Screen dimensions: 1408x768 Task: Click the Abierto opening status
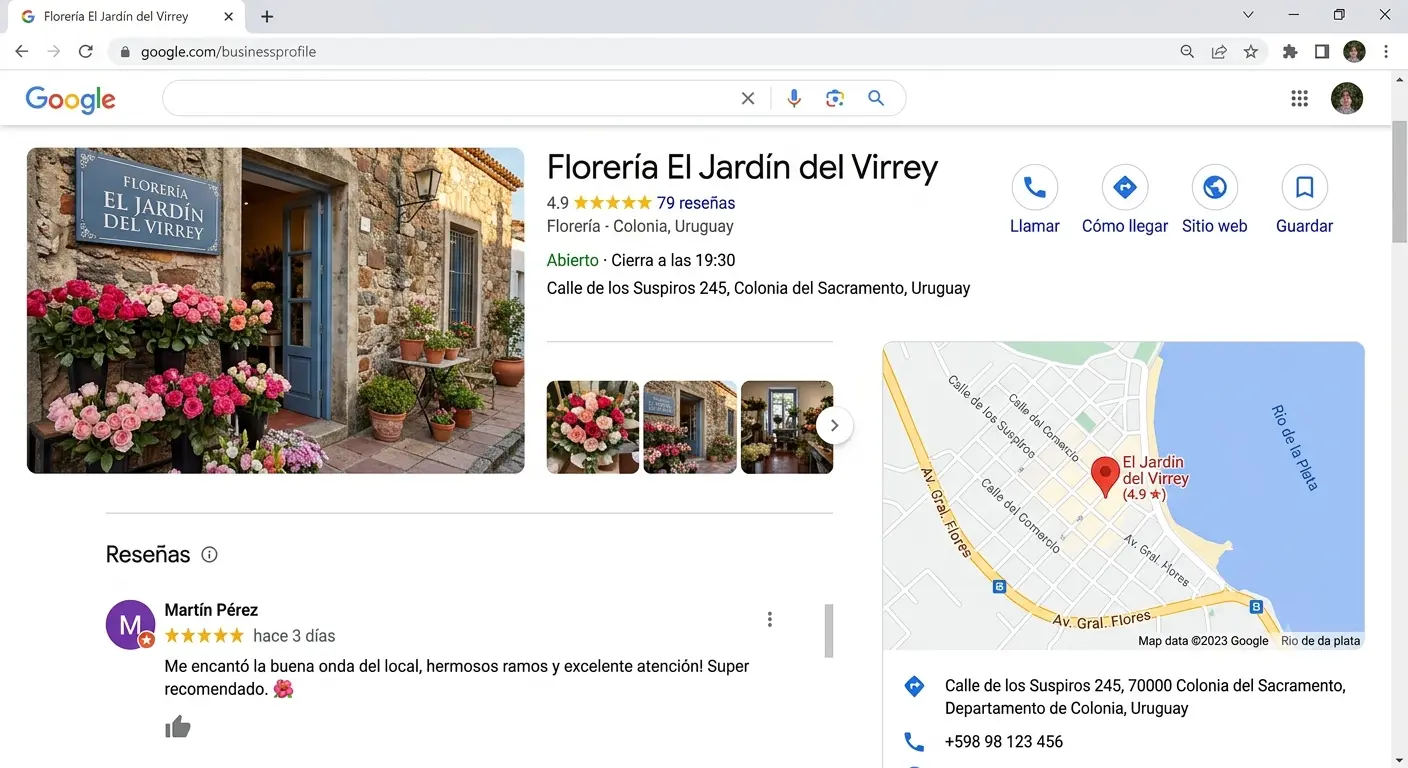click(572, 261)
